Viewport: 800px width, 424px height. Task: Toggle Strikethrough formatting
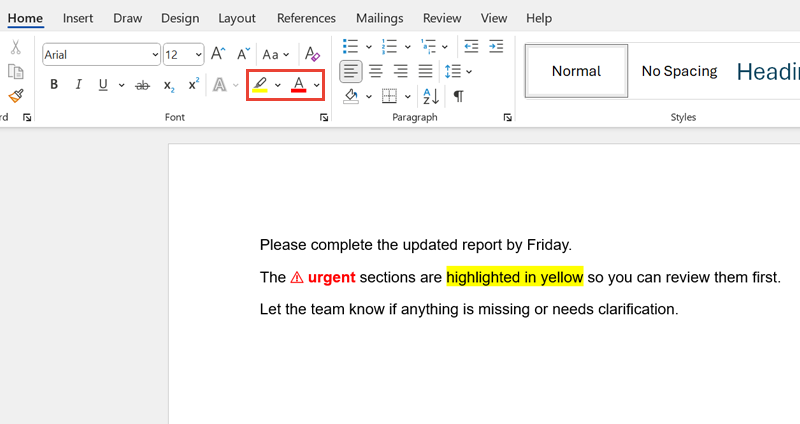[x=142, y=85]
